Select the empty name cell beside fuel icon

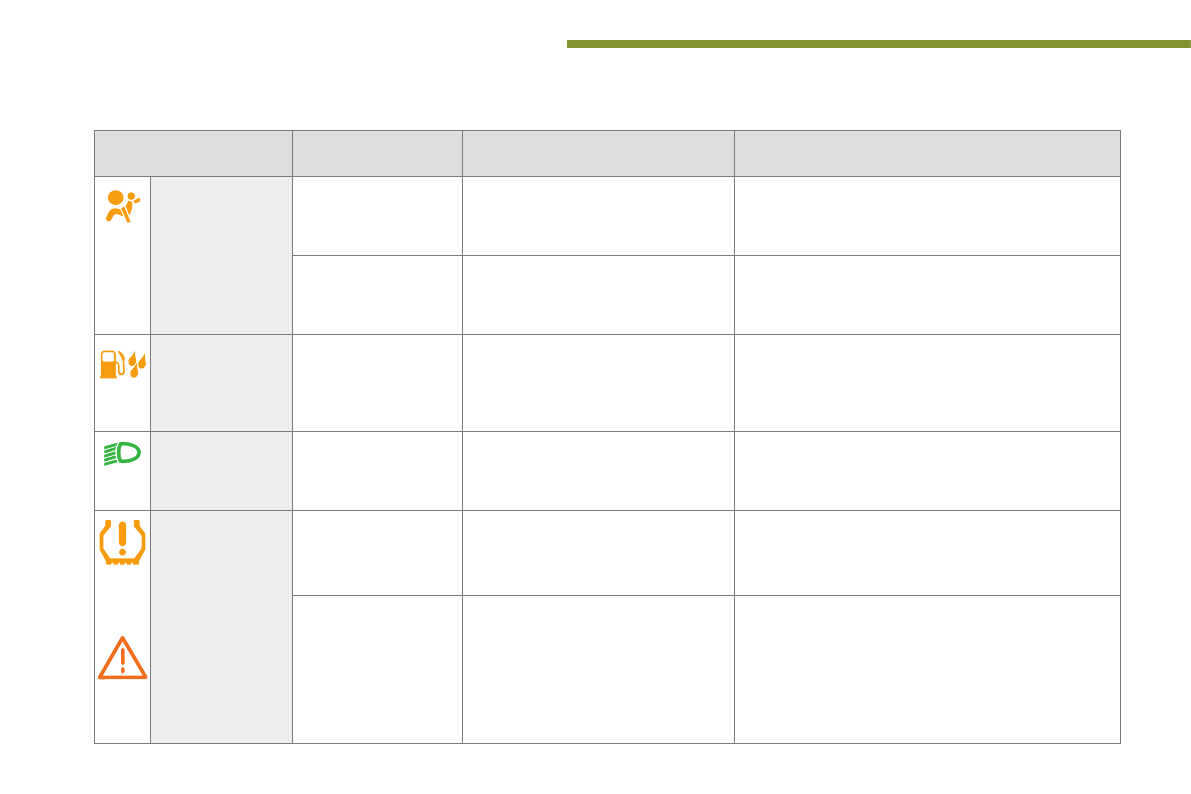point(221,383)
